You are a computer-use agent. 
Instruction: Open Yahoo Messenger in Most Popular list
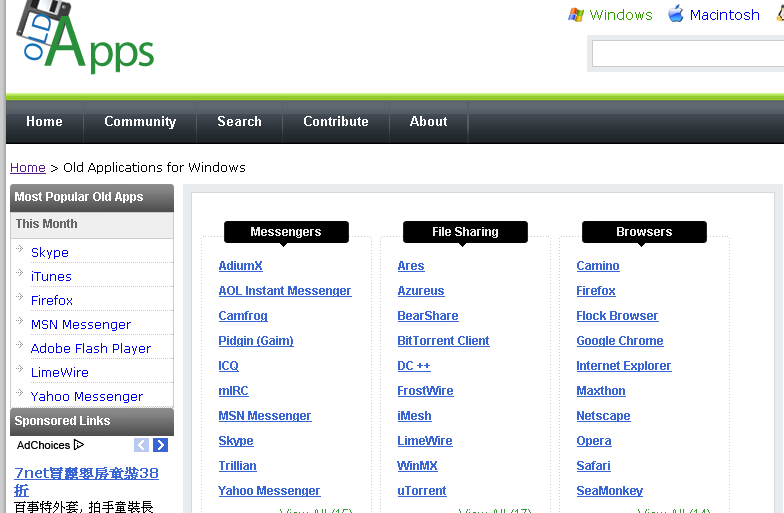point(86,396)
